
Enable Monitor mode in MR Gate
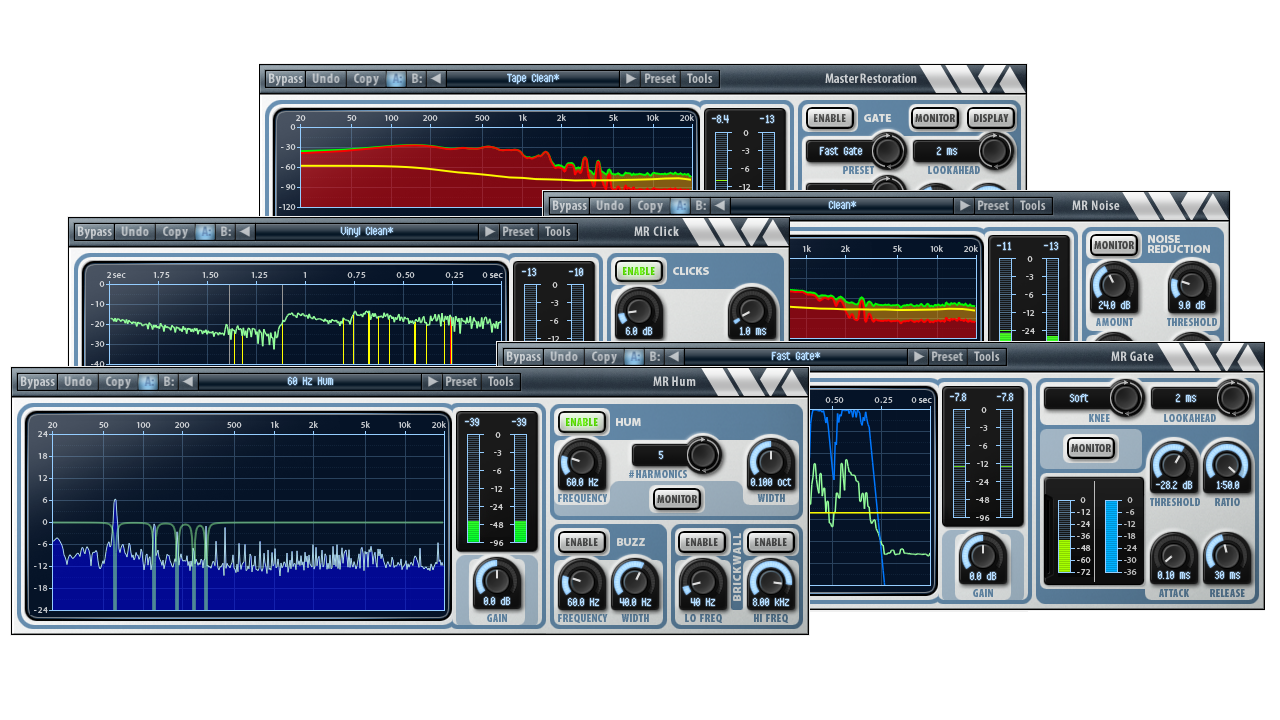(1090, 449)
